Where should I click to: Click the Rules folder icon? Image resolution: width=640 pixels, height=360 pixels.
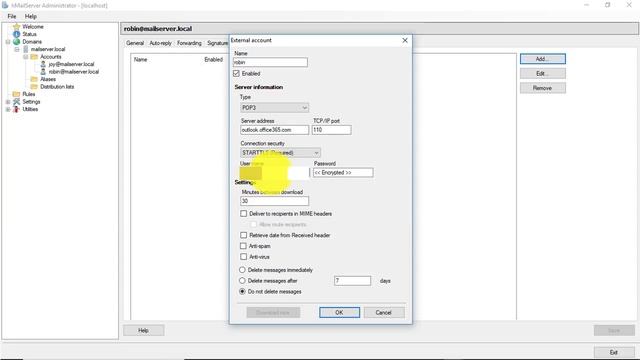[x=16, y=94]
